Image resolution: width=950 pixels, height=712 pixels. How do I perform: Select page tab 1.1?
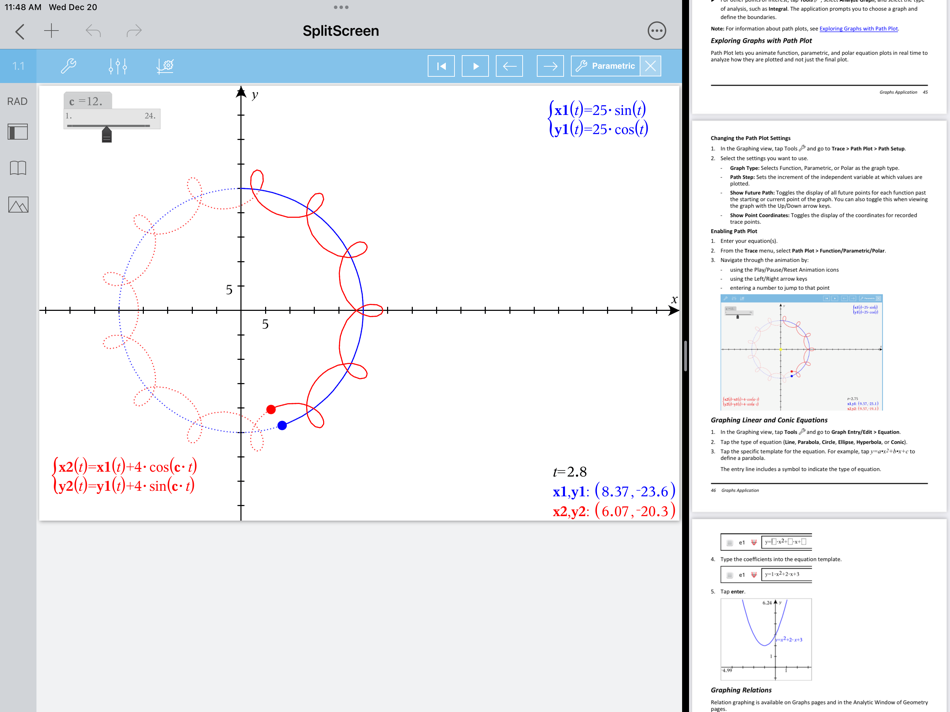[x=18, y=66]
